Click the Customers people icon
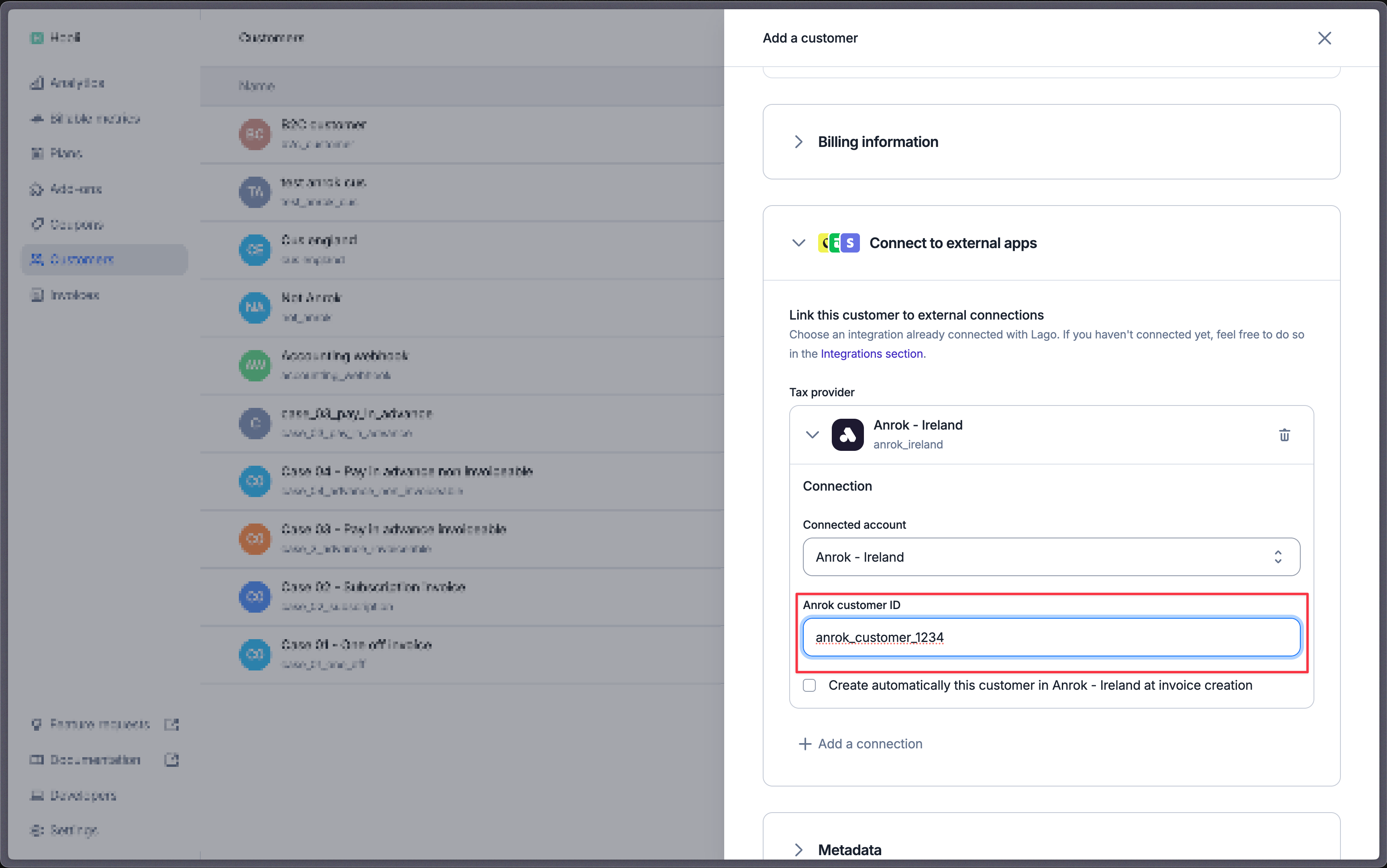This screenshot has width=1387, height=868. pos(37,259)
